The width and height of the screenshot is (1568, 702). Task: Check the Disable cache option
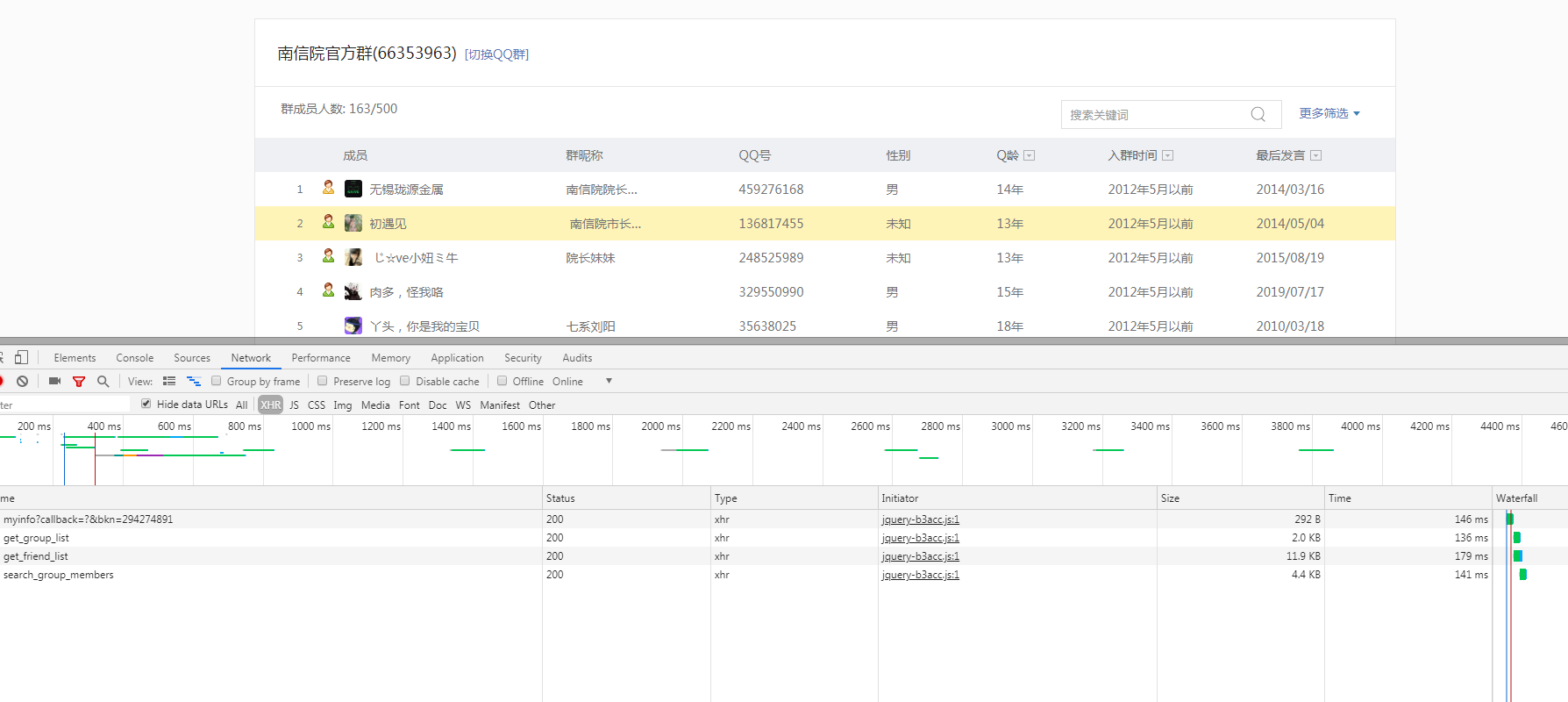coord(405,381)
